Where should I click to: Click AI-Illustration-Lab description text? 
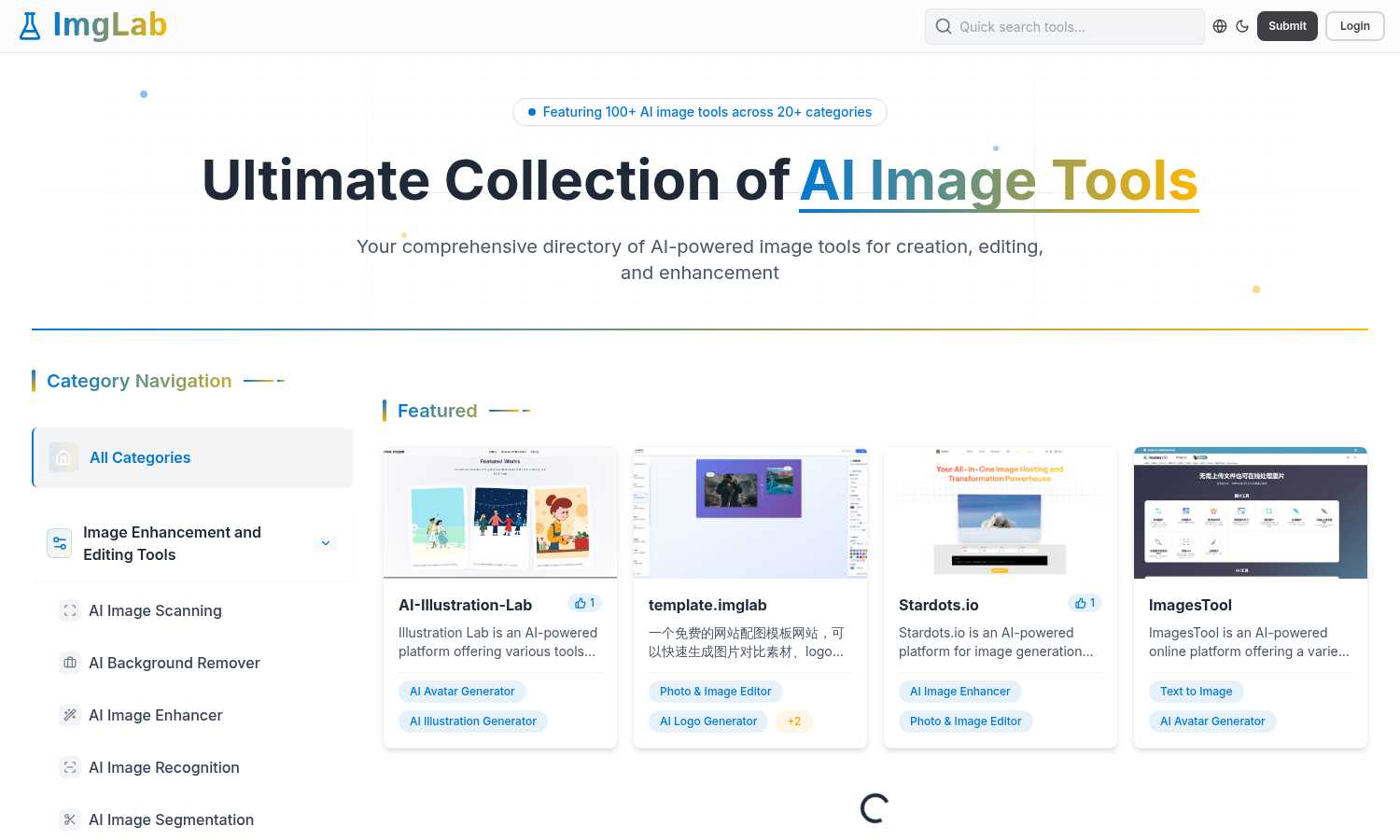498,642
